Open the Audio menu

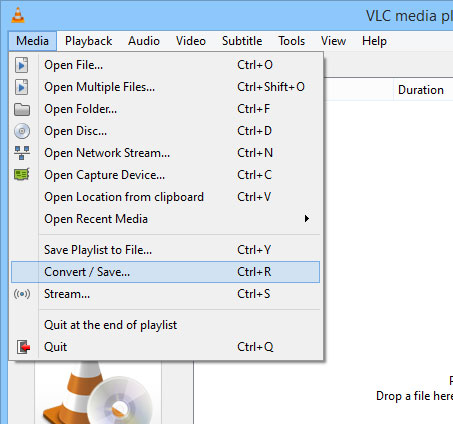point(144,41)
